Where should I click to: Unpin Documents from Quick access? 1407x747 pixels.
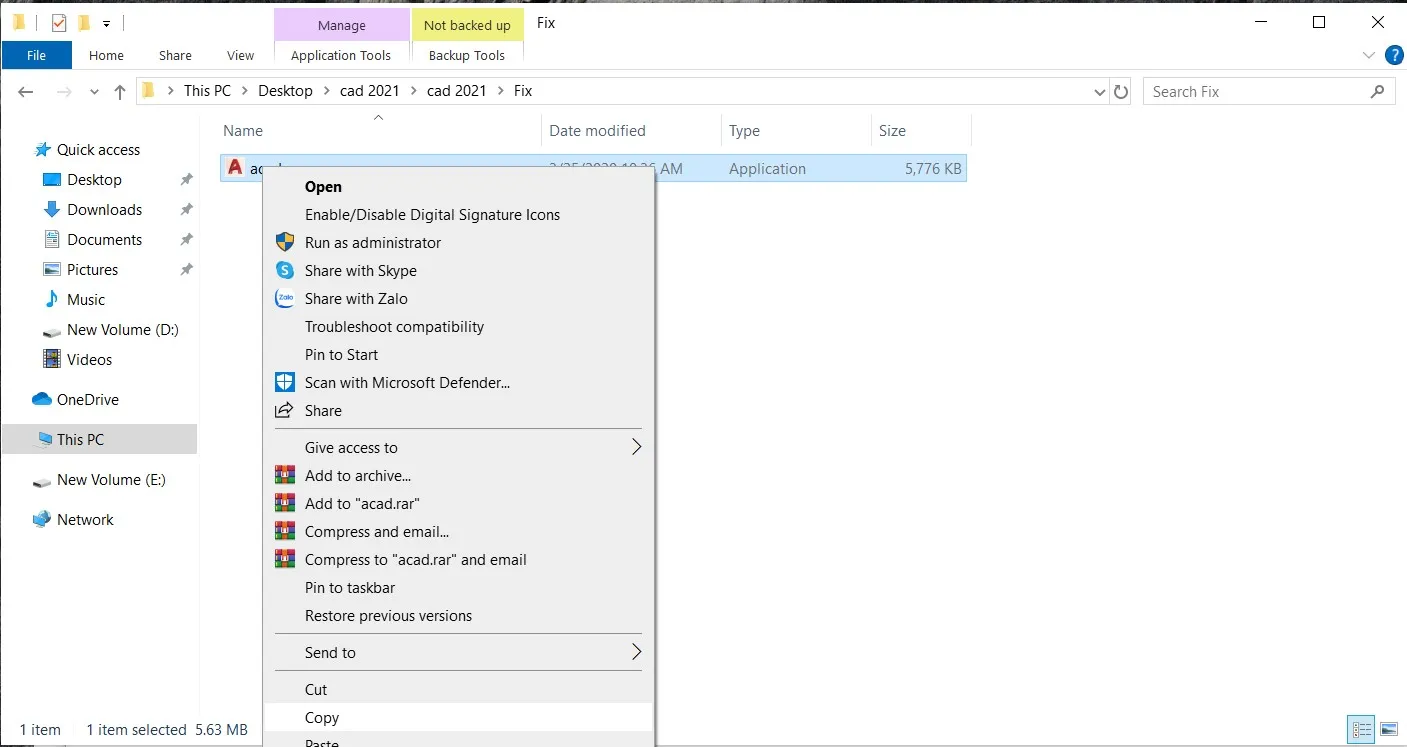(185, 239)
